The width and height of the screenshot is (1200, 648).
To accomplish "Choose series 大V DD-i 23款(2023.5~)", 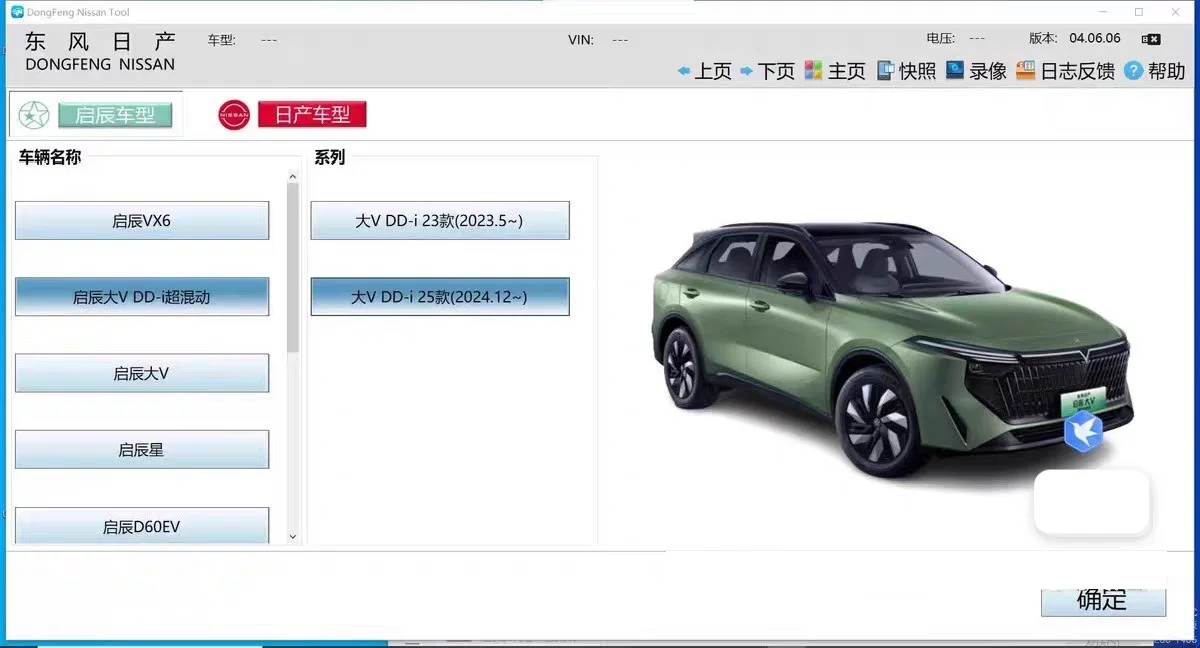I will click(x=440, y=221).
